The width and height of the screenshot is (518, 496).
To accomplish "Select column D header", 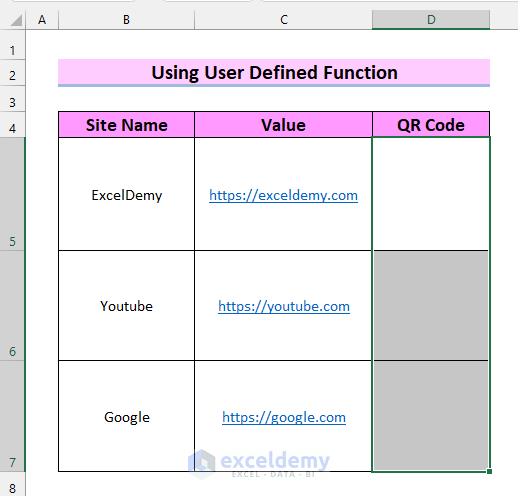I will pyautogui.click(x=431, y=20).
